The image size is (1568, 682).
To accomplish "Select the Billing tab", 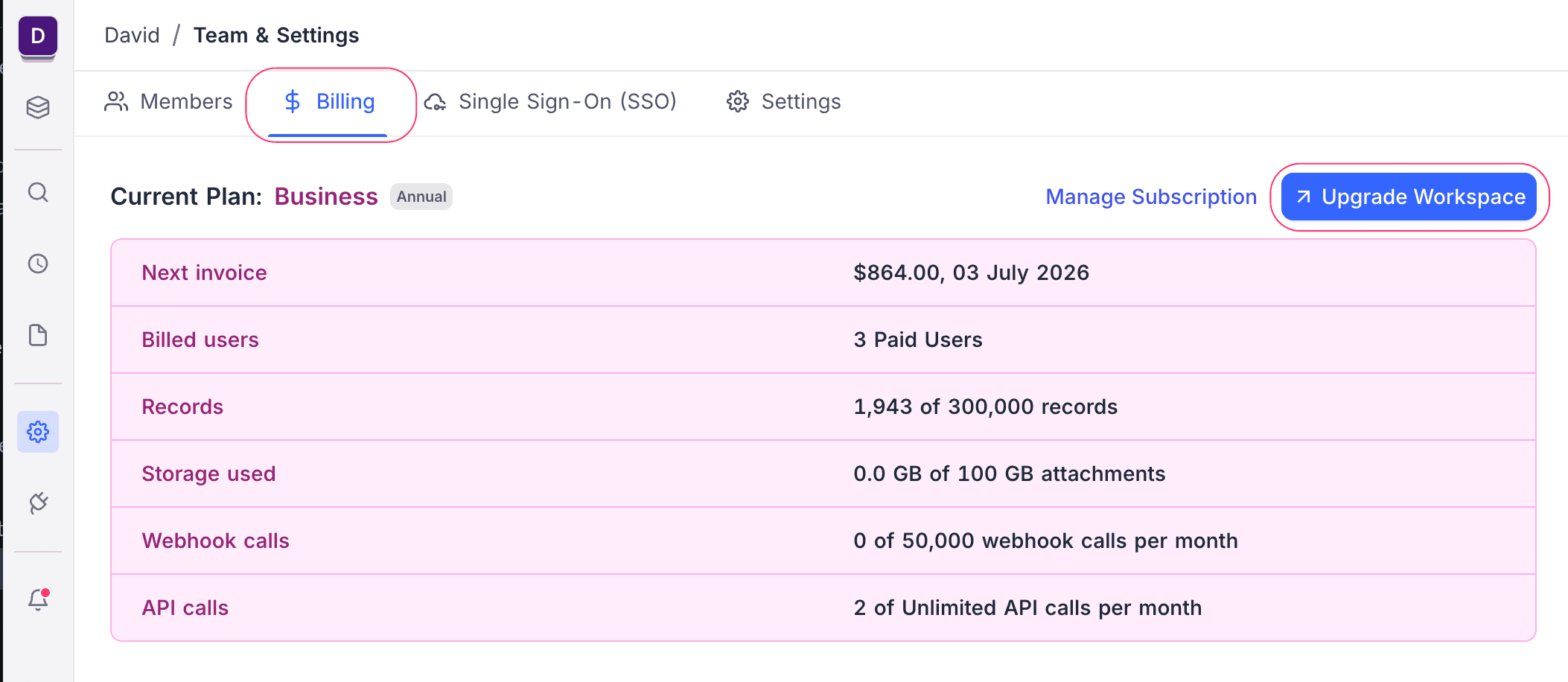I will point(330,102).
